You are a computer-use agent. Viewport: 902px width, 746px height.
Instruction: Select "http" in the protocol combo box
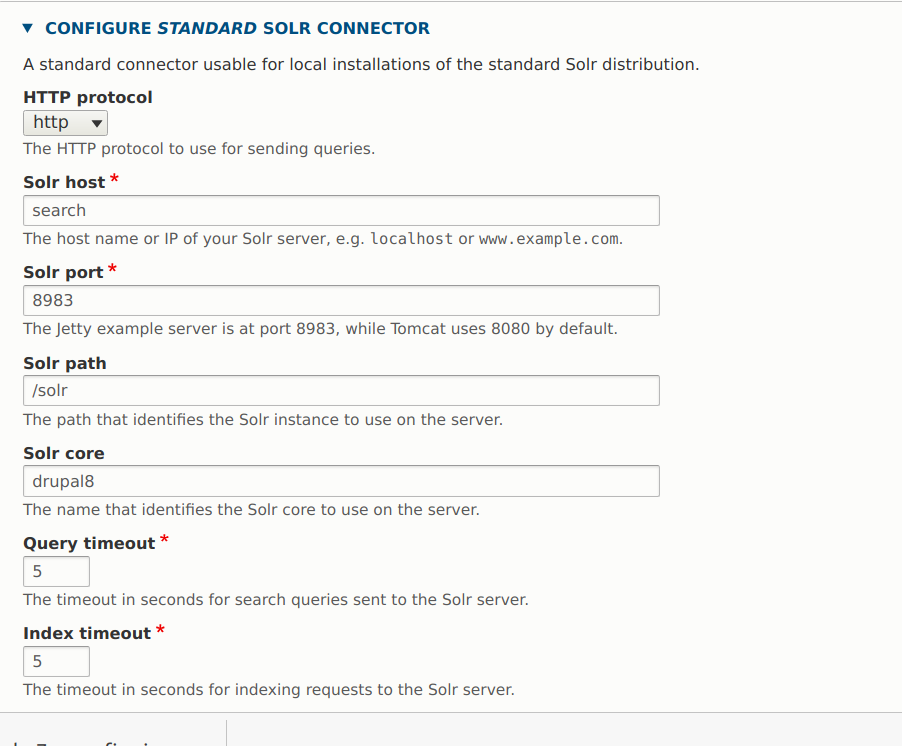[x=65, y=122]
